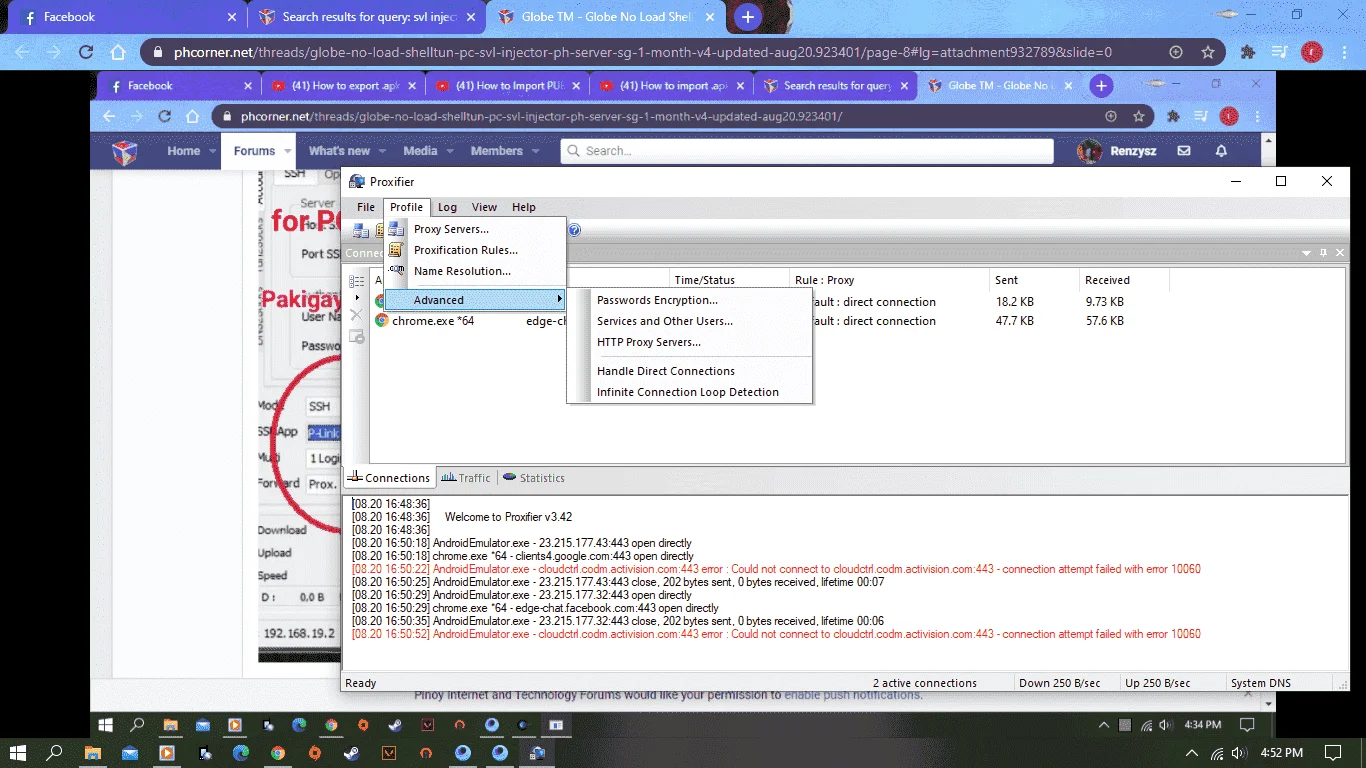
Task: Open the outer Chrome three-dot menu
Action: [1344, 52]
